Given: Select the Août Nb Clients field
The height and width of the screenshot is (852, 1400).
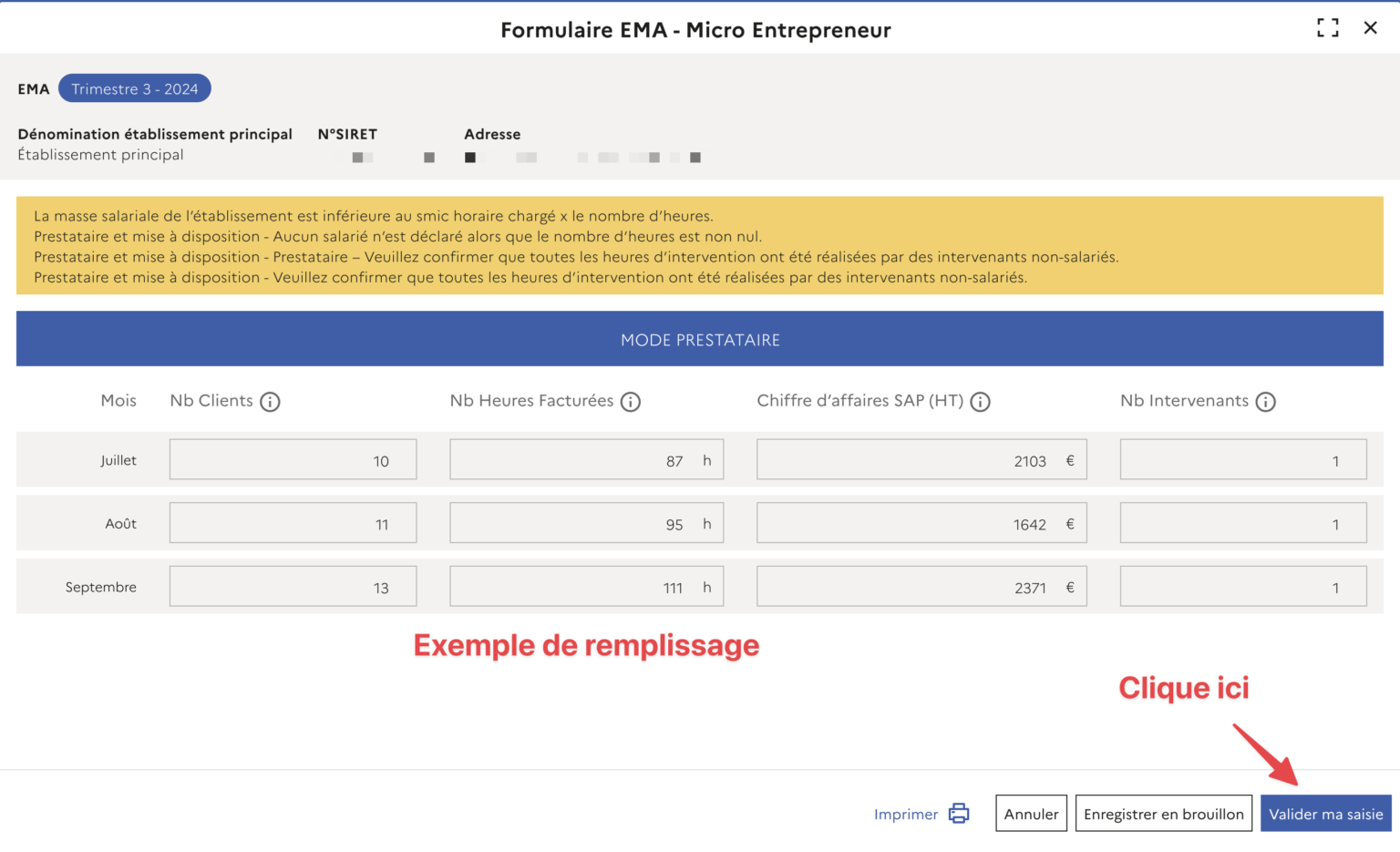Looking at the screenshot, I should pyautogui.click(x=293, y=522).
